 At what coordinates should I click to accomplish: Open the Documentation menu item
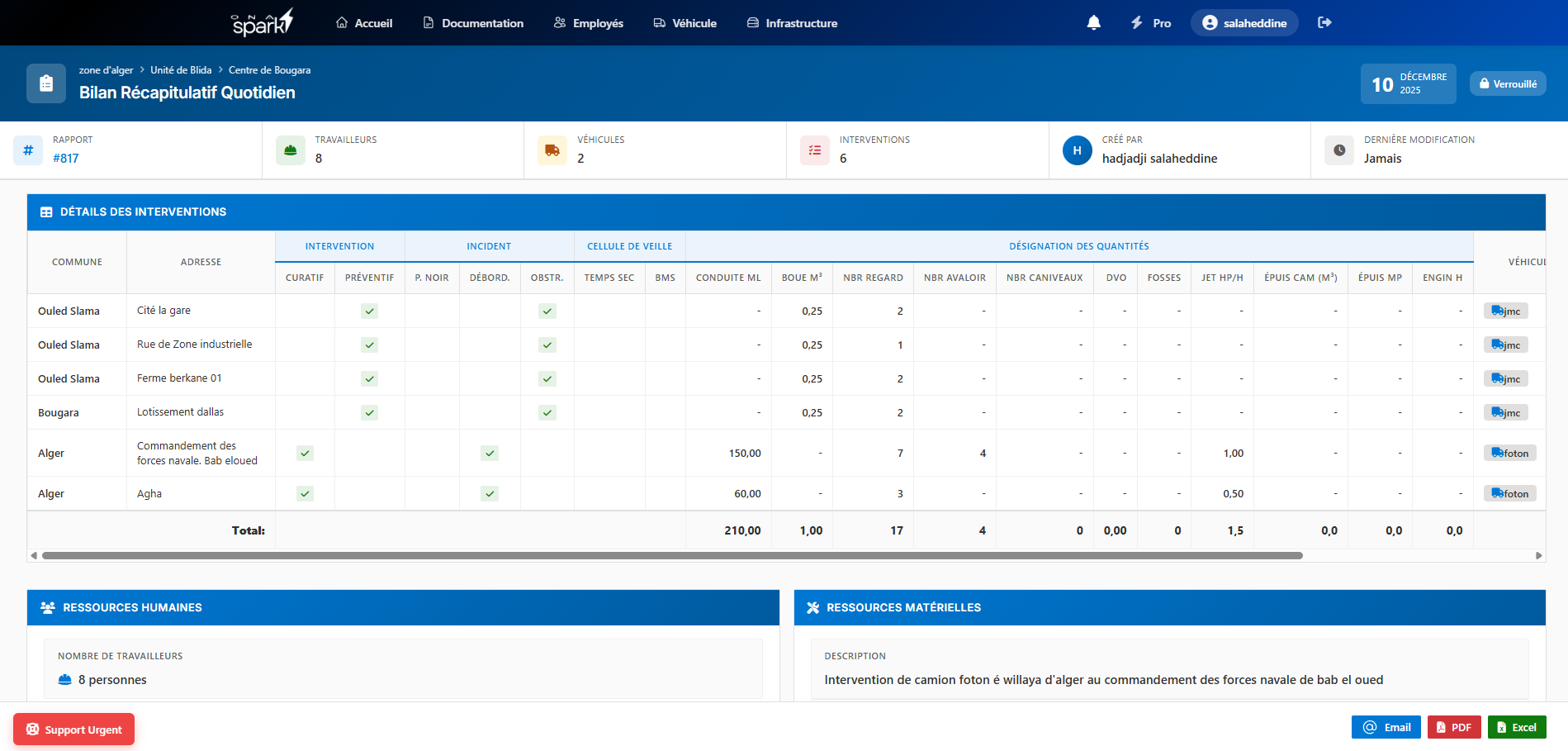pos(473,23)
